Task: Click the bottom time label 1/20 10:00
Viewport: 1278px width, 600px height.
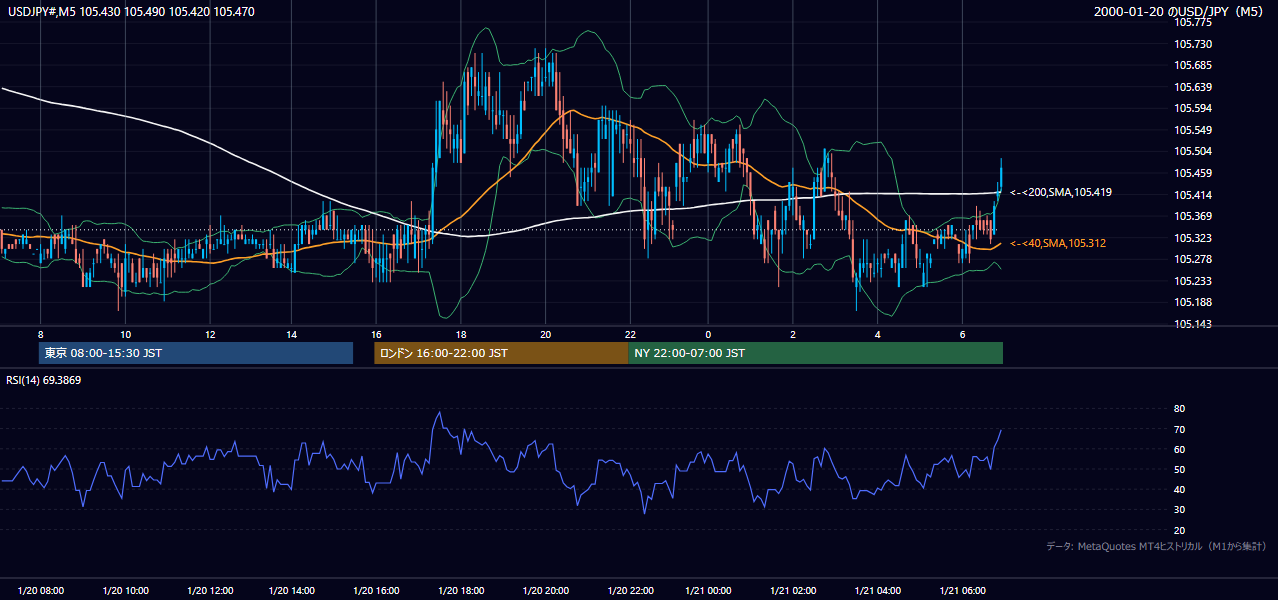Action: (125, 590)
